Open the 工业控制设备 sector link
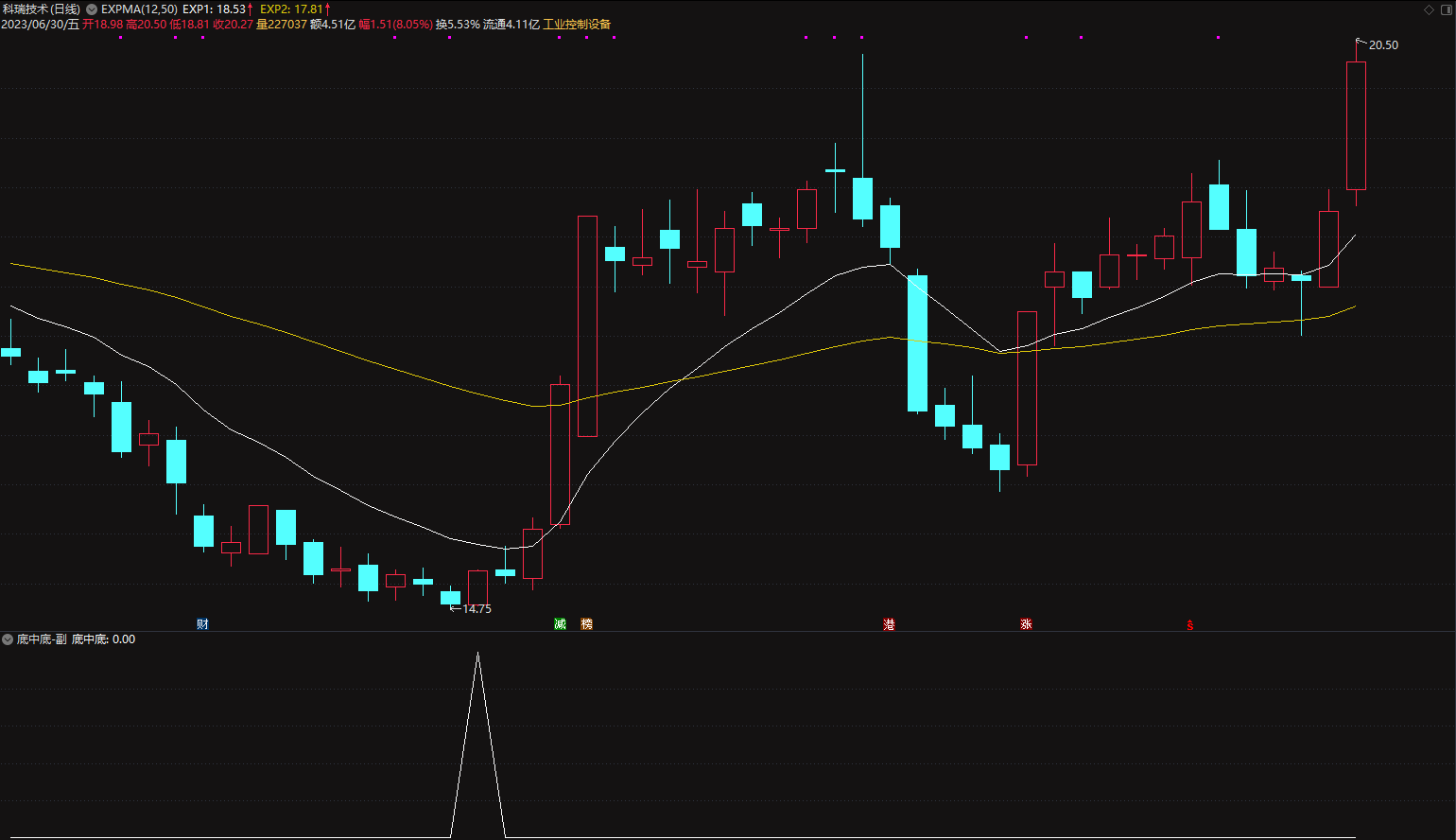1456x840 pixels. [x=577, y=25]
